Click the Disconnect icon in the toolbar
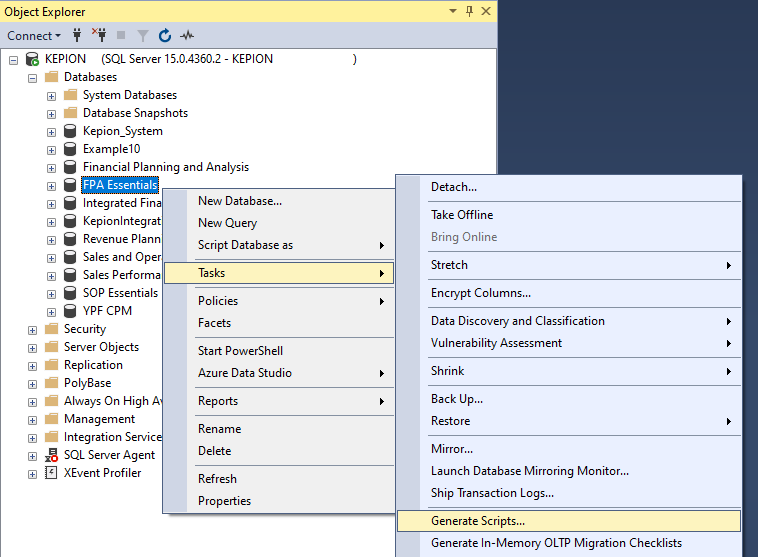The width and height of the screenshot is (758, 557). (x=99, y=35)
